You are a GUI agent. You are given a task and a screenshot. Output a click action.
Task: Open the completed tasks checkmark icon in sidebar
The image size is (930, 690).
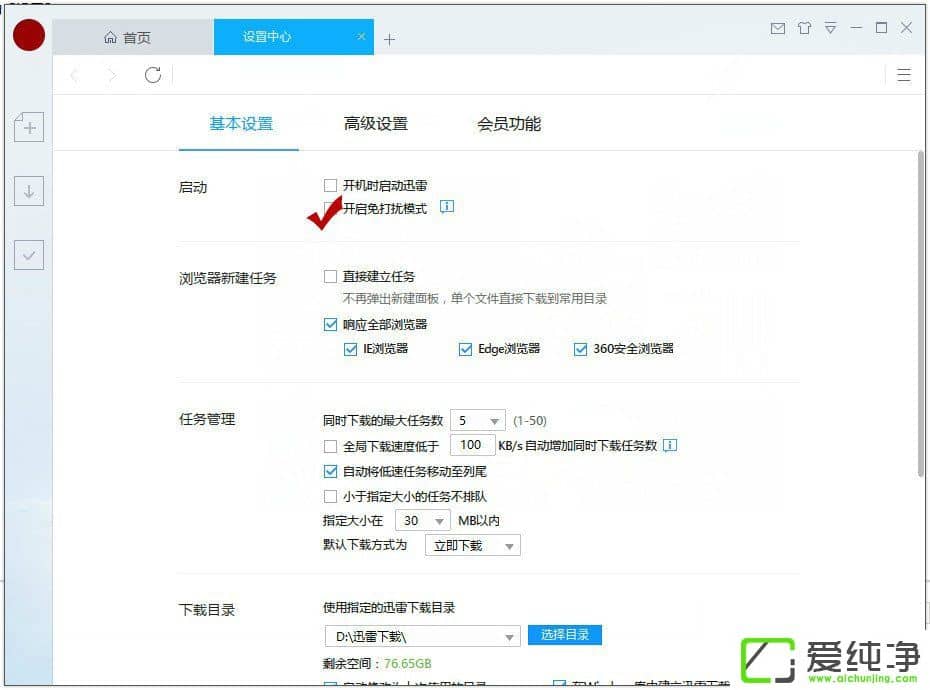click(28, 255)
